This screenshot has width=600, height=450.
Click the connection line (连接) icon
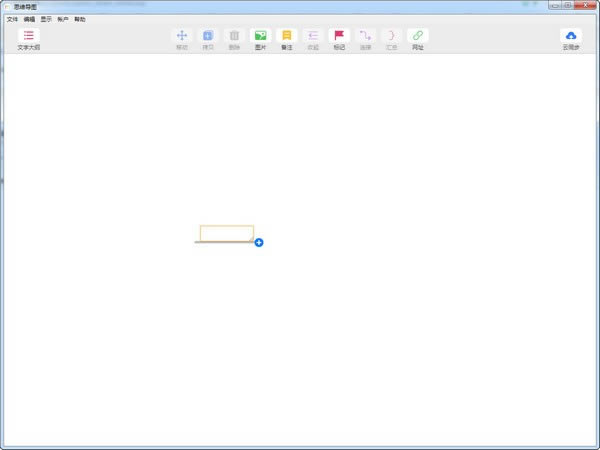[365, 36]
